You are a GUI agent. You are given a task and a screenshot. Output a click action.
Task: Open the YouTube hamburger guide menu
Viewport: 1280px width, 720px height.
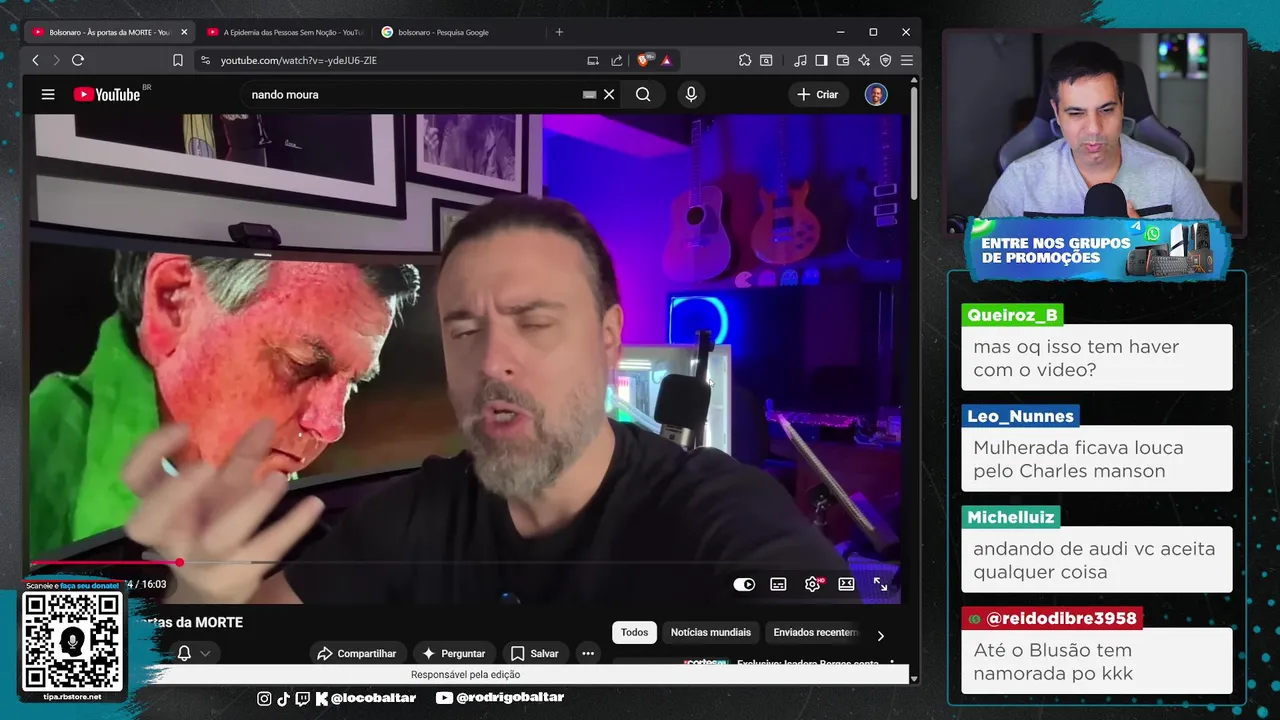(x=48, y=94)
